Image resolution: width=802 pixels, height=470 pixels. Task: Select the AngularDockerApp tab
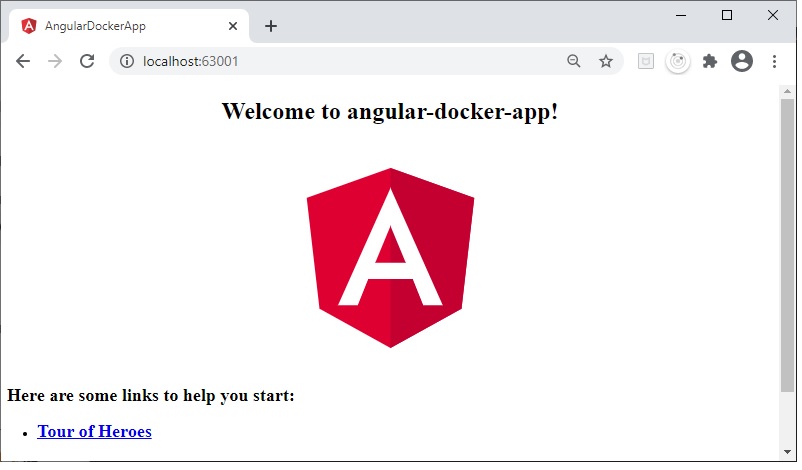coord(128,26)
